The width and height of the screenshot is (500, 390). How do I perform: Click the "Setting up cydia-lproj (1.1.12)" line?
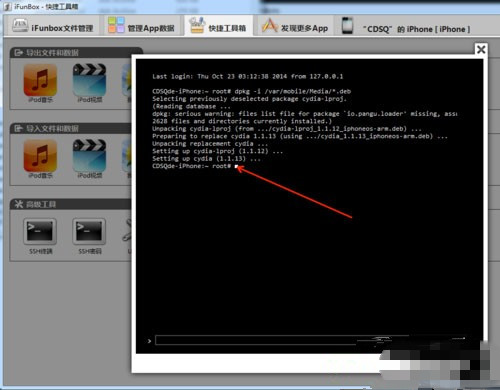(217, 151)
